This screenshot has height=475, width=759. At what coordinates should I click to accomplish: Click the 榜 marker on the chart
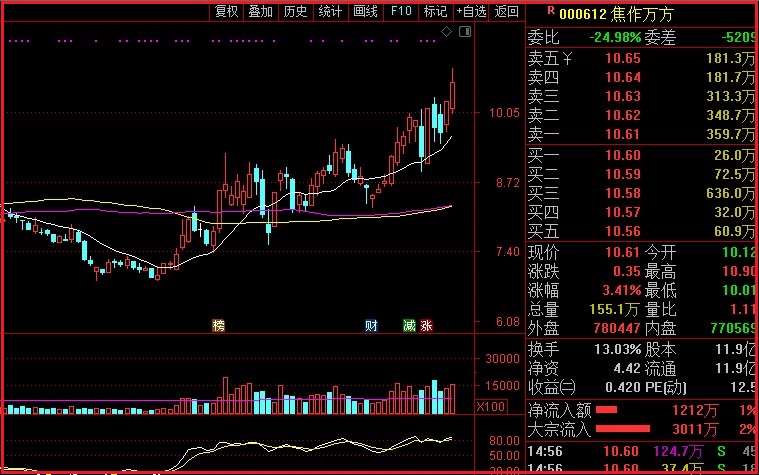pos(219,325)
